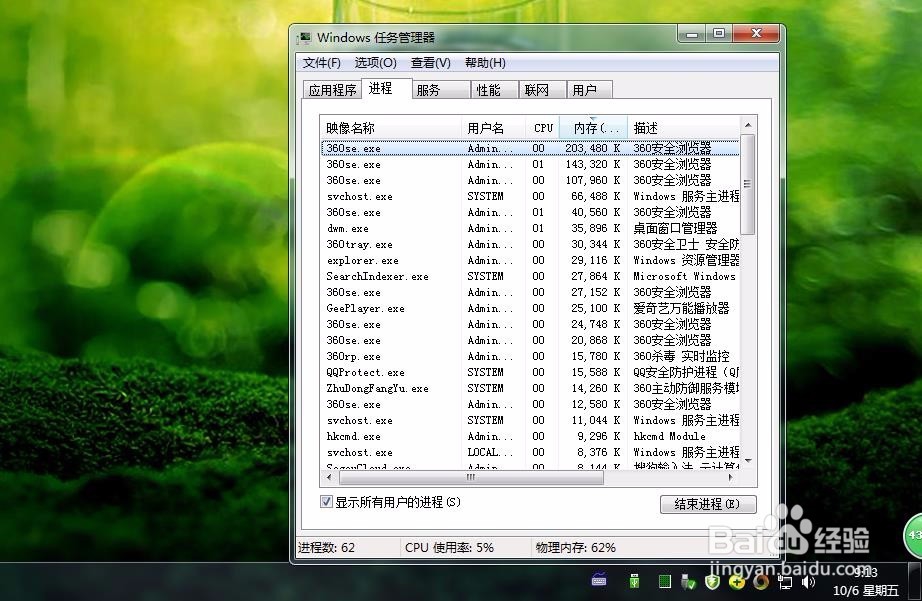Click the orange ring tray icon
This screenshot has height=601, width=922.
pyautogui.click(x=761, y=582)
